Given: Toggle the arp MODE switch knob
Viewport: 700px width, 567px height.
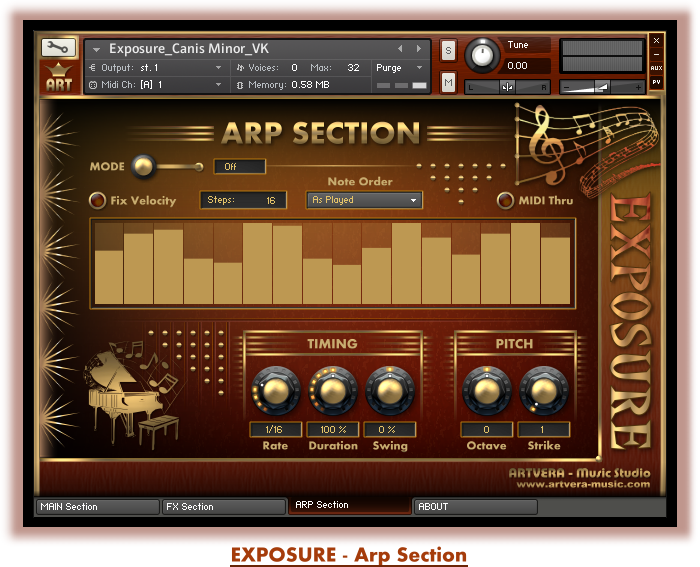Looking at the screenshot, I should tap(144, 166).
